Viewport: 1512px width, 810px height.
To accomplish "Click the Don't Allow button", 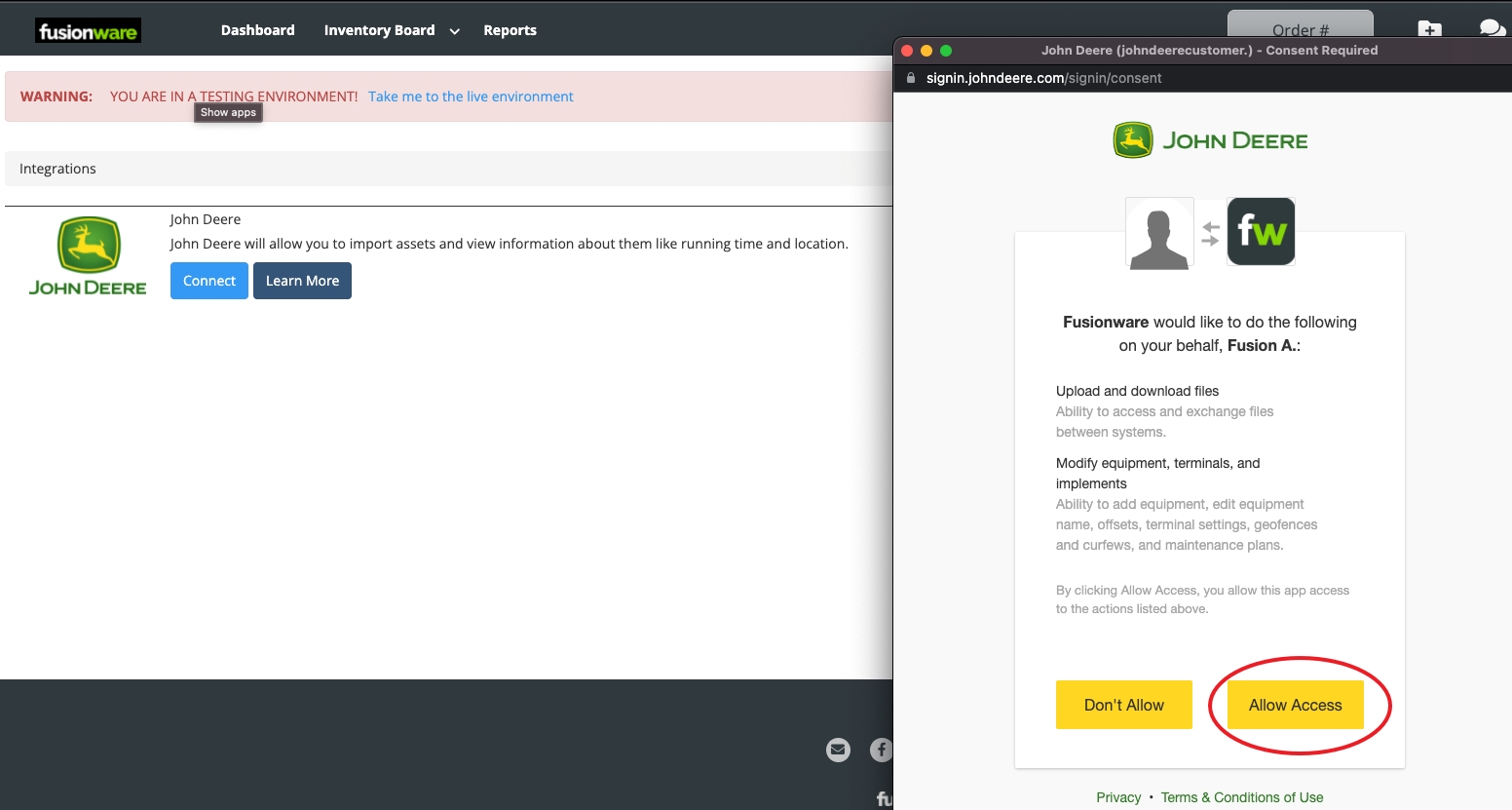I will (1123, 705).
